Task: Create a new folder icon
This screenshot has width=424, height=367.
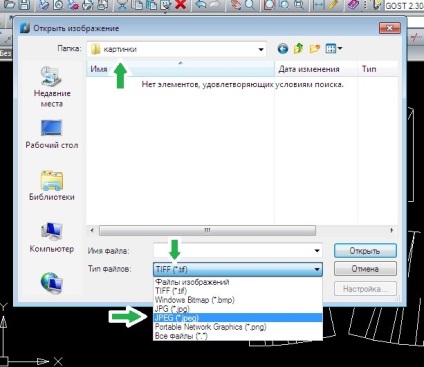Action: (x=315, y=49)
